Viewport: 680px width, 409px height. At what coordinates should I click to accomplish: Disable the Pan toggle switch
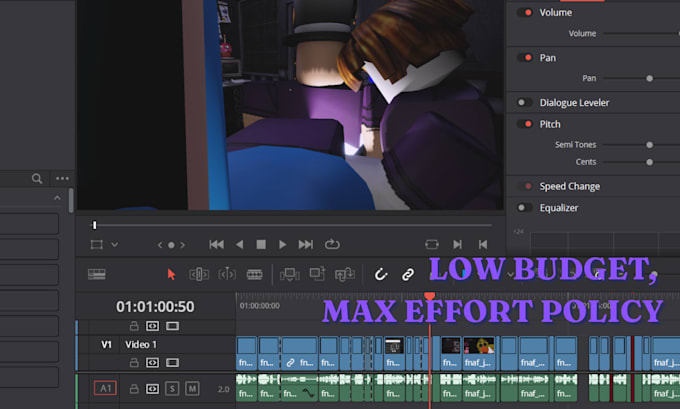(525, 58)
